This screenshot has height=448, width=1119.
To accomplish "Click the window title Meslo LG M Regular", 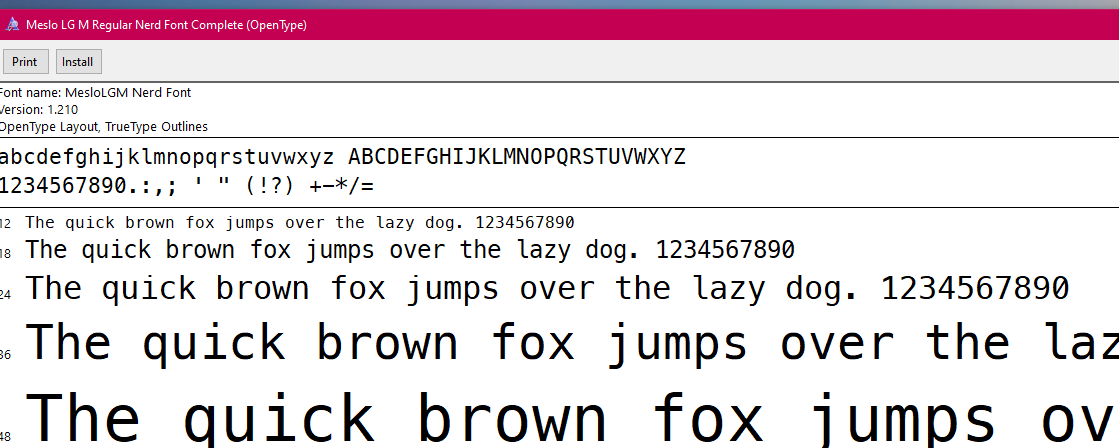I will coord(166,25).
